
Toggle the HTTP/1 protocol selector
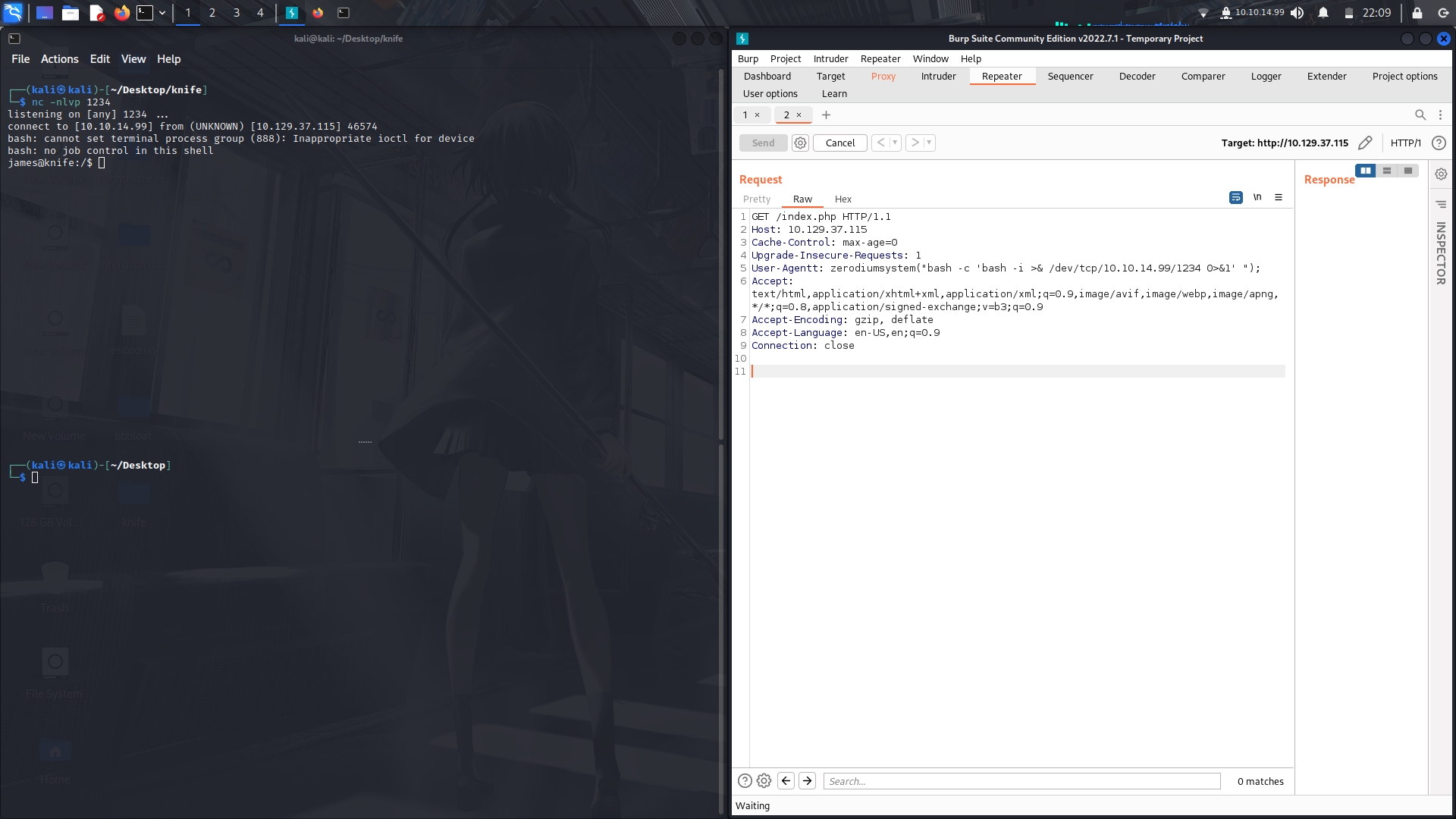(1407, 143)
